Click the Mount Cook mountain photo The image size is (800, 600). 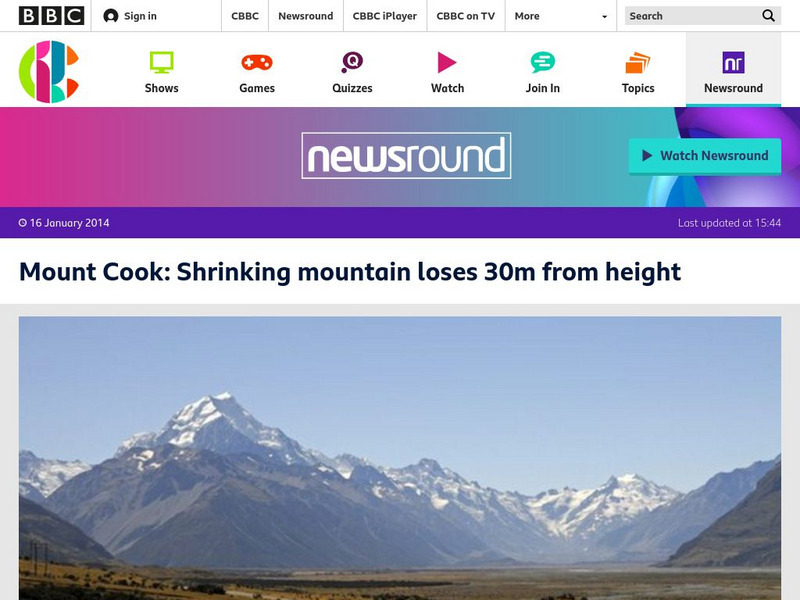(x=400, y=460)
